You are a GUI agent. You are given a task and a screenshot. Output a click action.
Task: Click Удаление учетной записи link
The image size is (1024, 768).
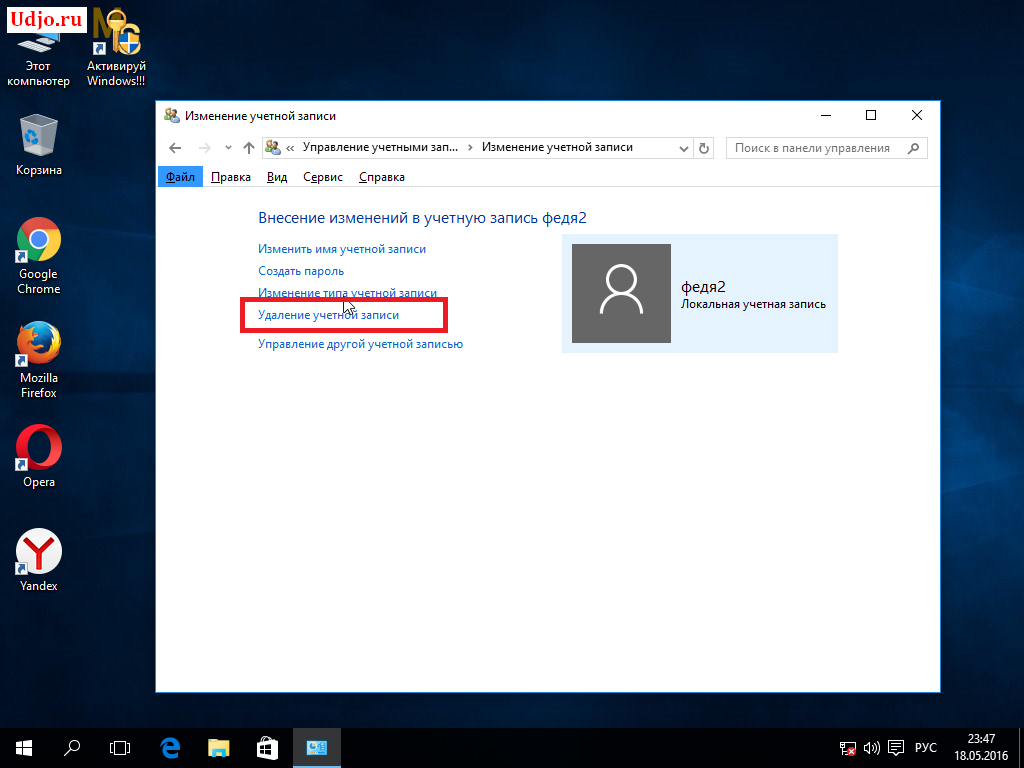tap(328, 315)
